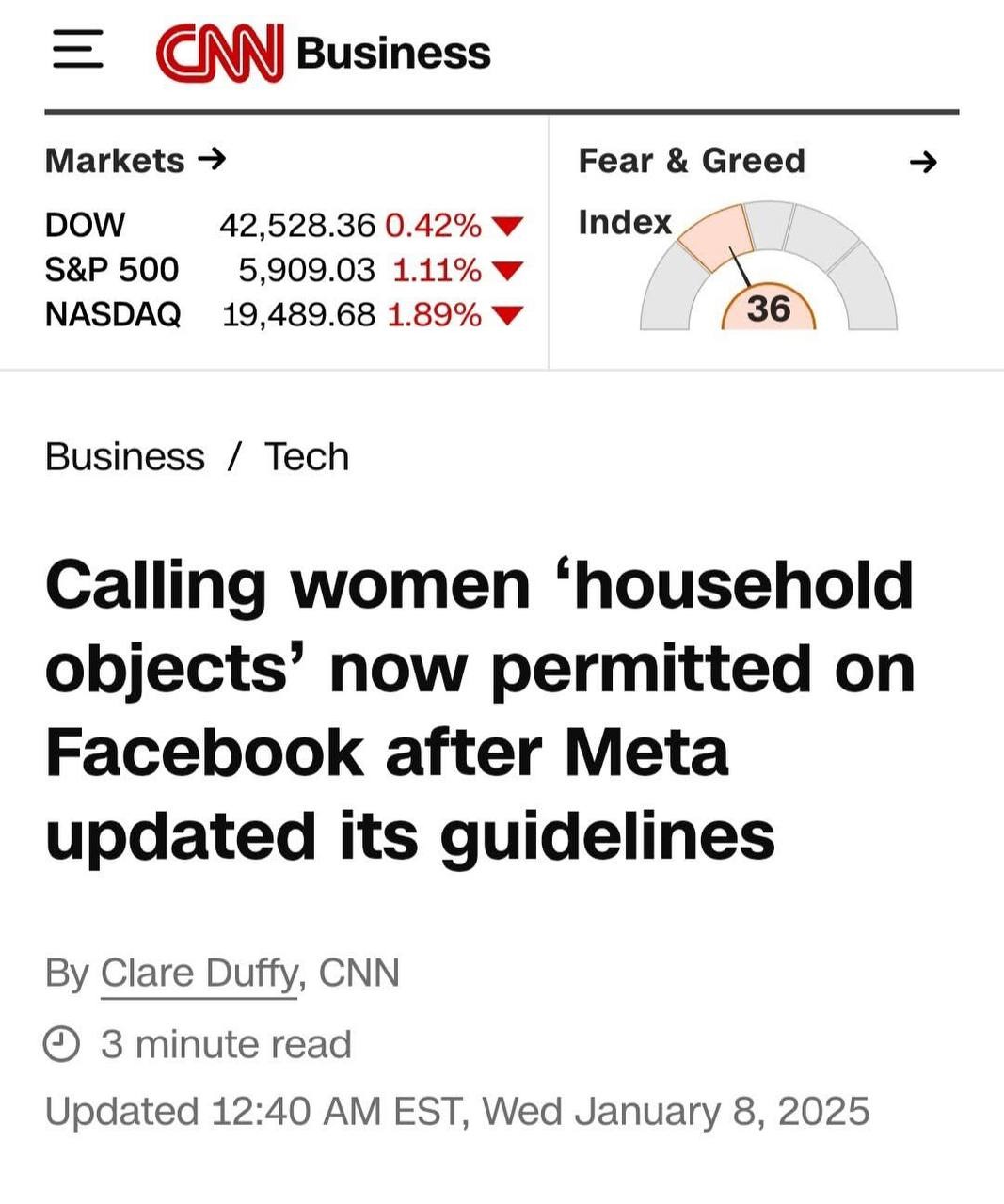Image resolution: width=1004 pixels, height=1204 pixels.
Task: Click DOW red down triangle
Action: pos(507,227)
